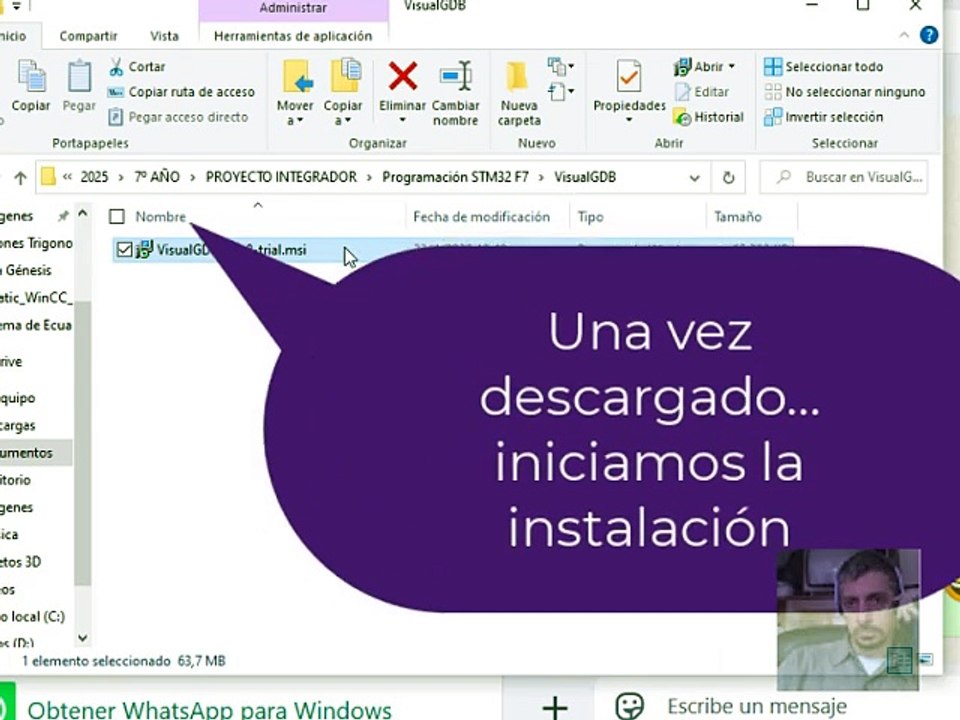The width and height of the screenshot is (960, 720).
Task: Go up one folder level arrow
Action: point(20,178)
